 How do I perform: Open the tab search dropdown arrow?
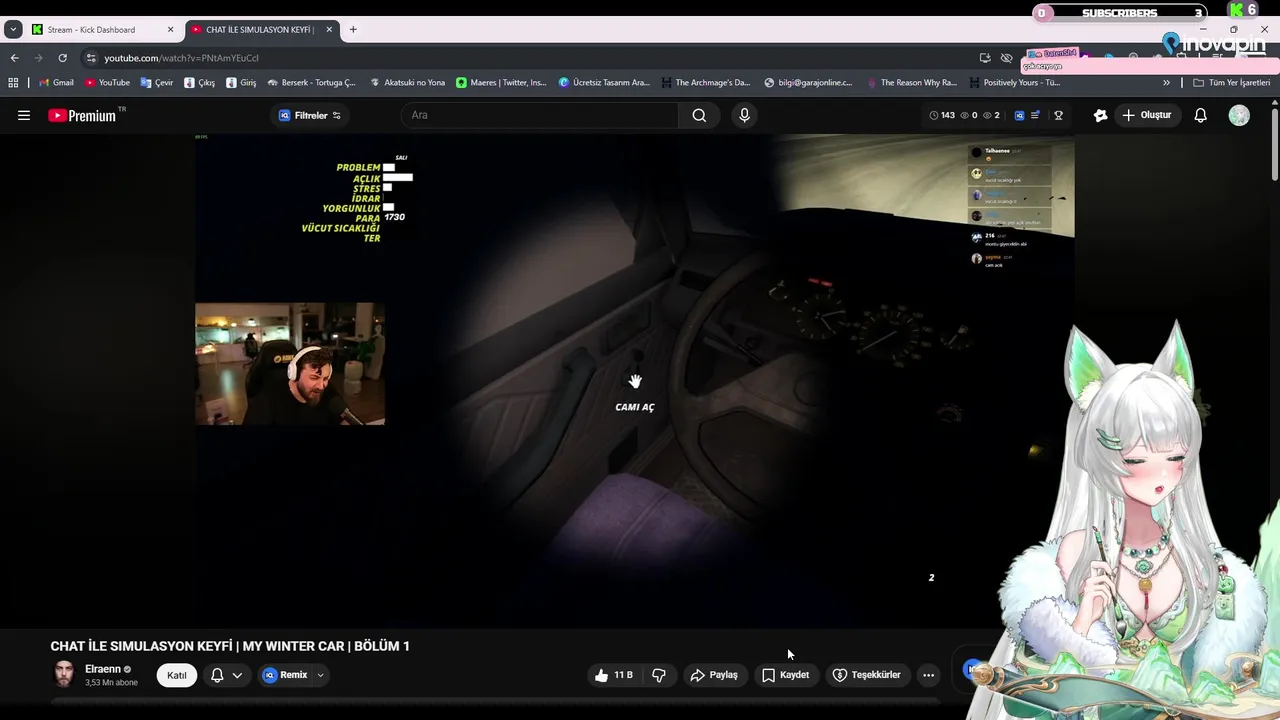(x=13, y=30)
